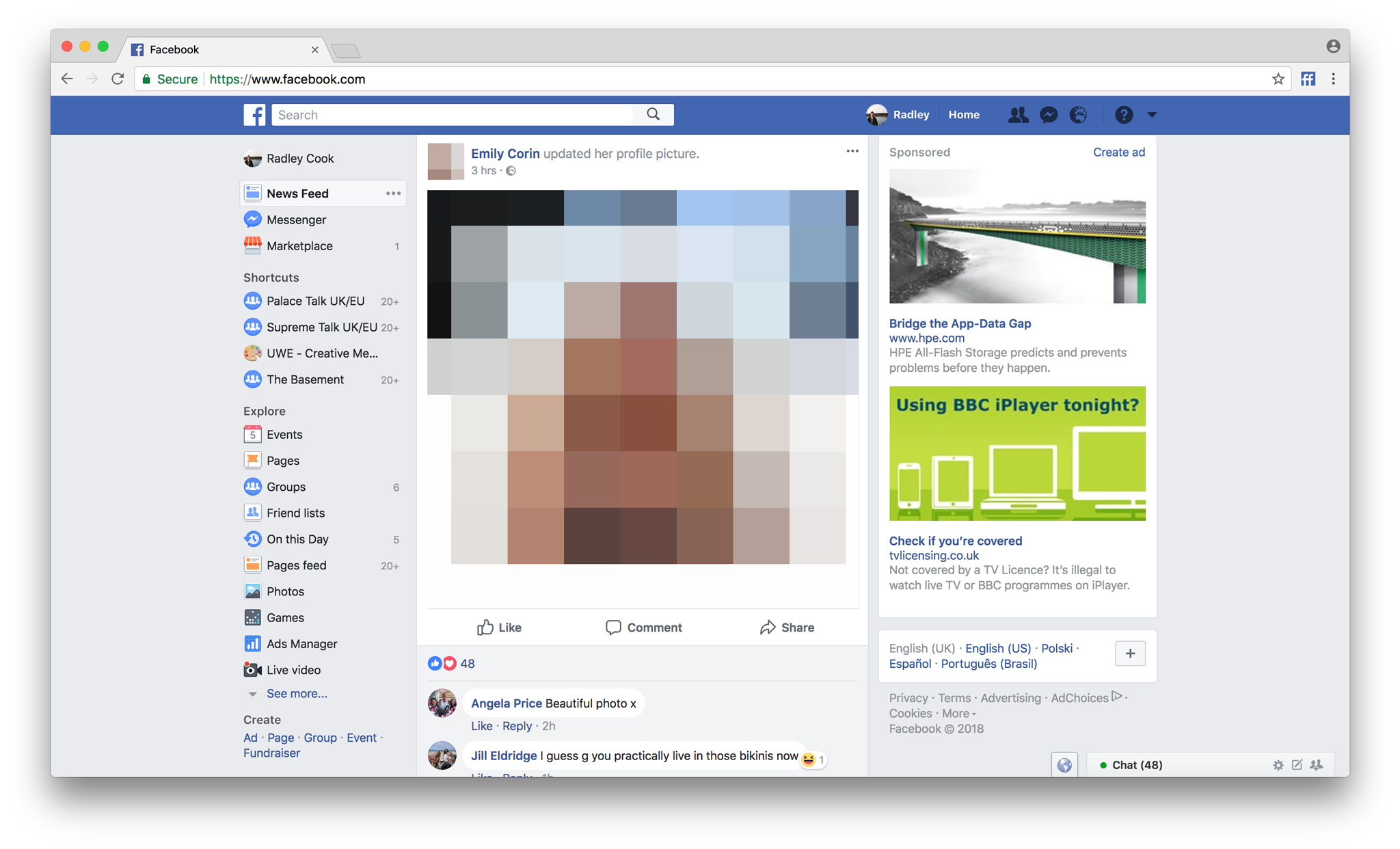Image resolution: width=1400 pixels, height=849 pixels.
Task: Click the Share arrow icon on post
Action: [766, 627]
